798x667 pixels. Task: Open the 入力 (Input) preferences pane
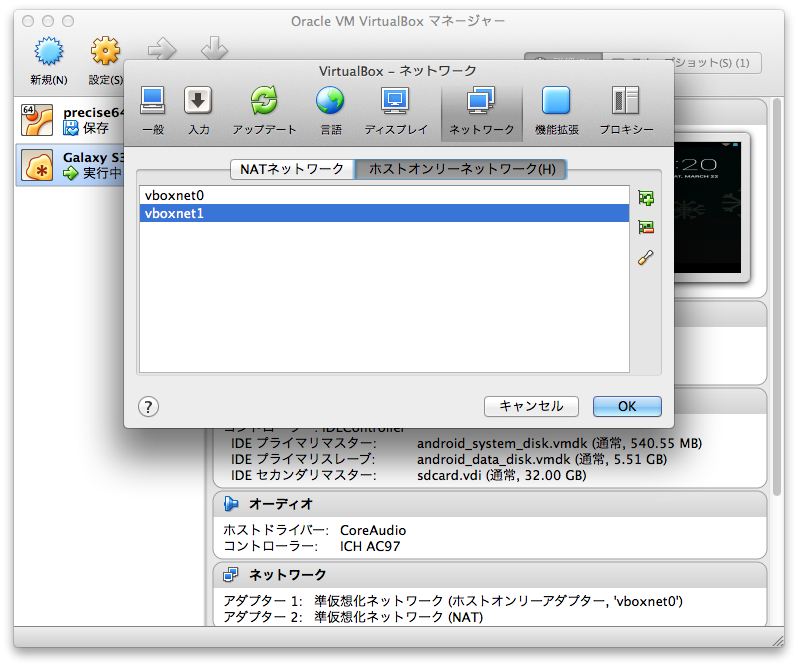(x=198, y=110)
